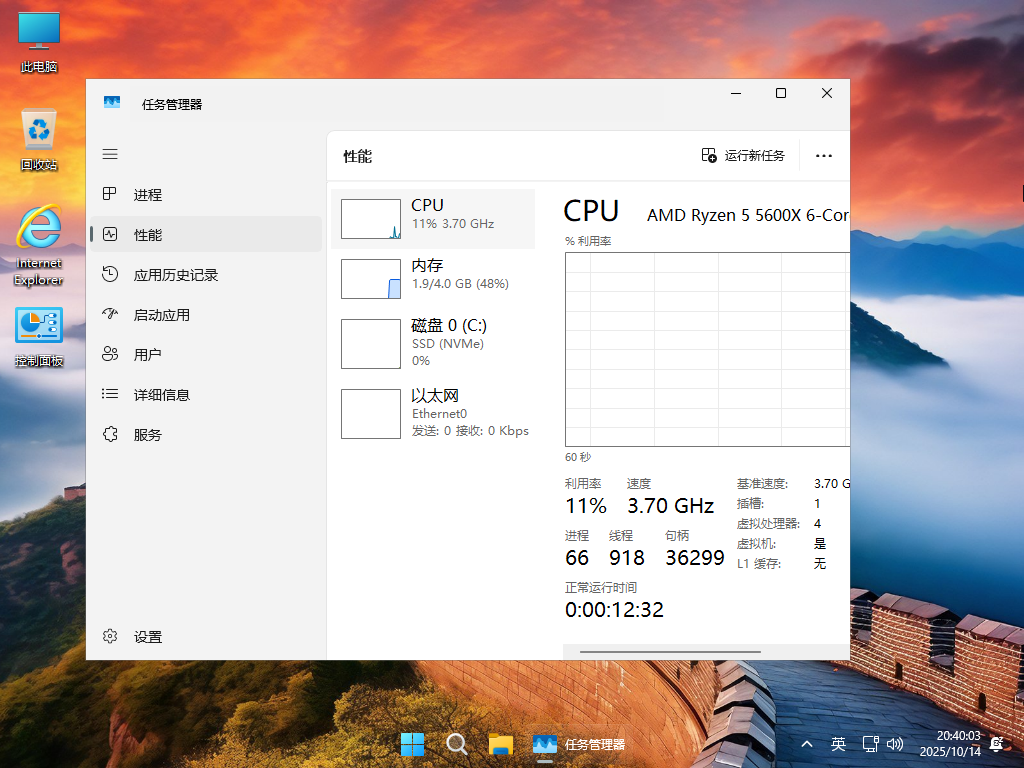This screenshot has height=768, width=1024.
Task: Open the 英 input language indicator
Action: (x=838, y=744)
